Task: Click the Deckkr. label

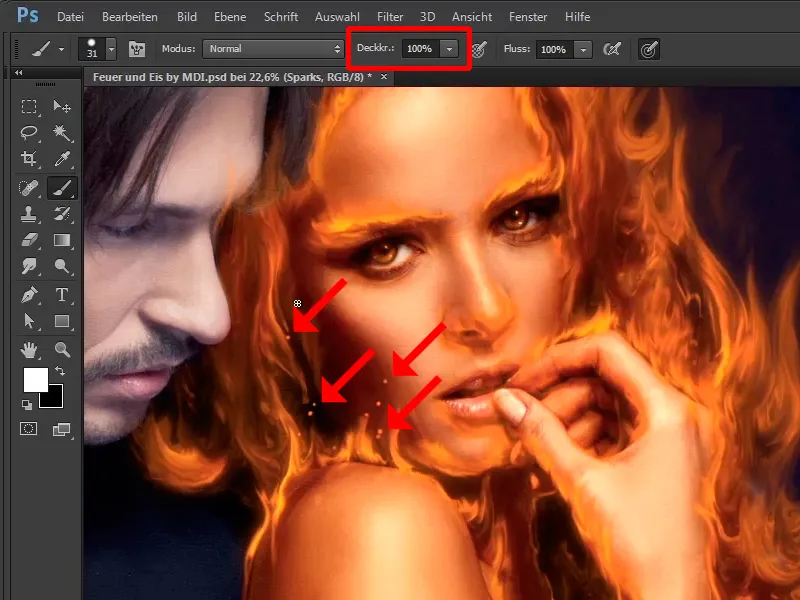Action: pos(376,48)
